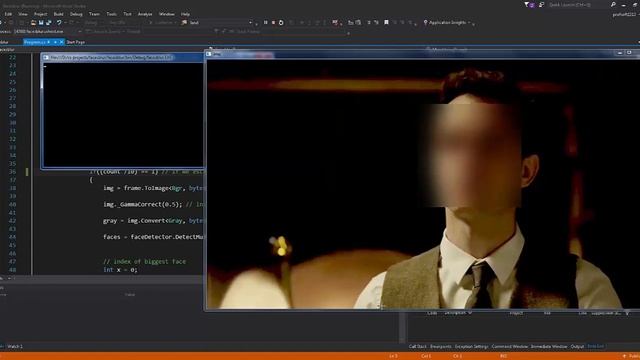Open the Output tab
The image size is (640, 360).
pos(577,346)
